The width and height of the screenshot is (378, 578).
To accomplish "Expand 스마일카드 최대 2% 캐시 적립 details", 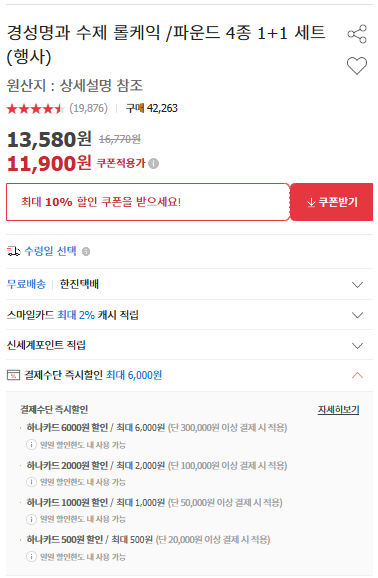I will pos(190,315).
